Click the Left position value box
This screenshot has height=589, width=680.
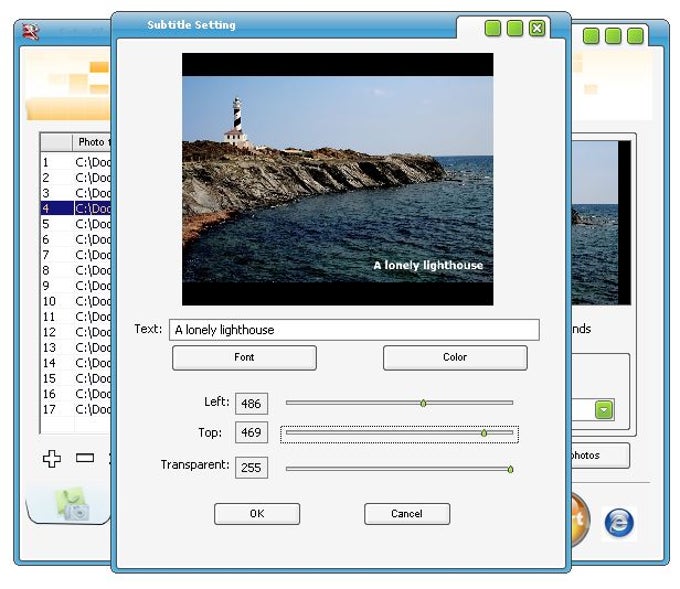click(x=251, y=404)
